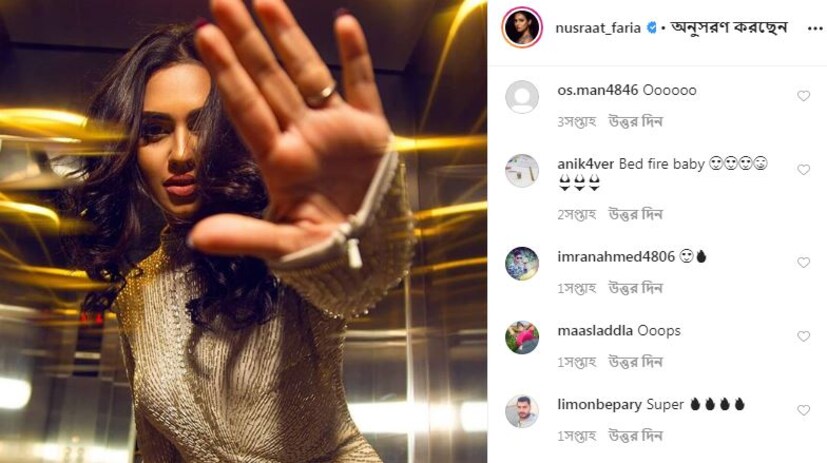The image size is (827, 463).
Task: Like anik4ver's comment with heart icon
Action: tap(803, 169)
